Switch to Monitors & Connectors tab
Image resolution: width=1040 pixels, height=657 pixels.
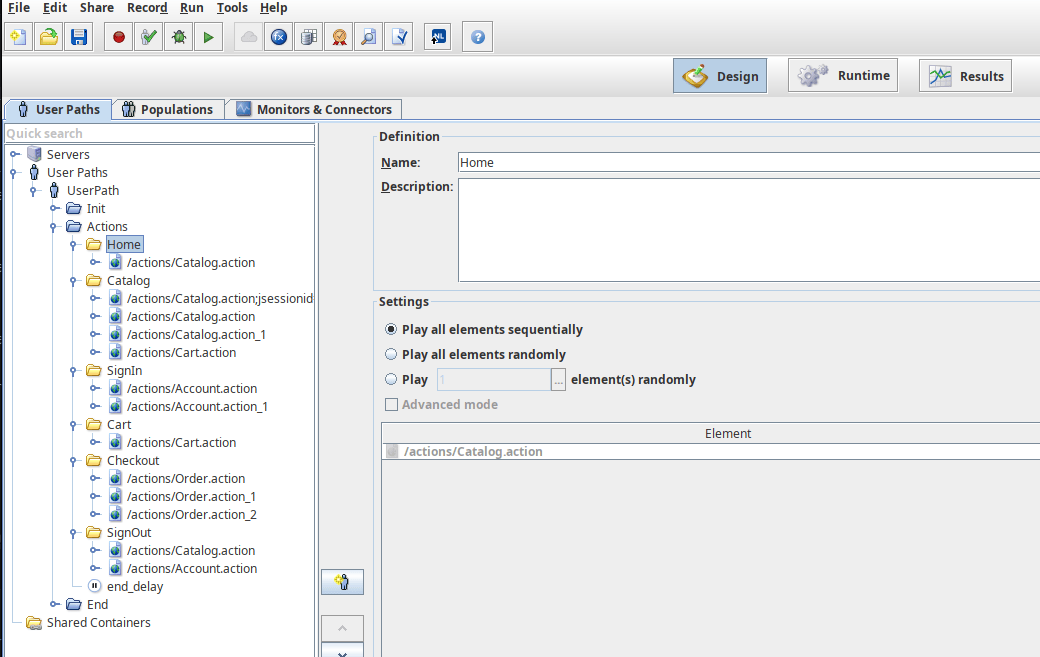[313, 109]
